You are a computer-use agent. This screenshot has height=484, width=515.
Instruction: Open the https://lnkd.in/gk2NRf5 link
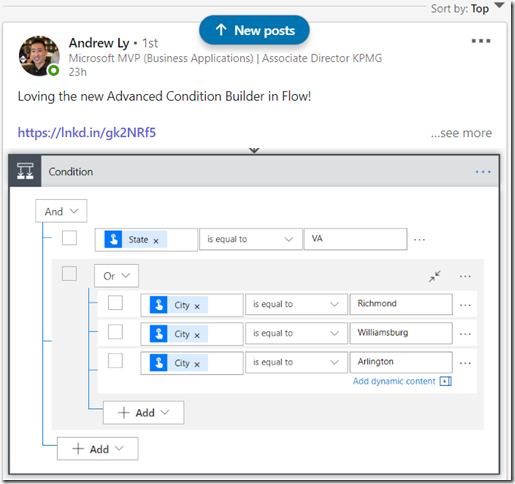pyautogui.click(x=87, y=132)
